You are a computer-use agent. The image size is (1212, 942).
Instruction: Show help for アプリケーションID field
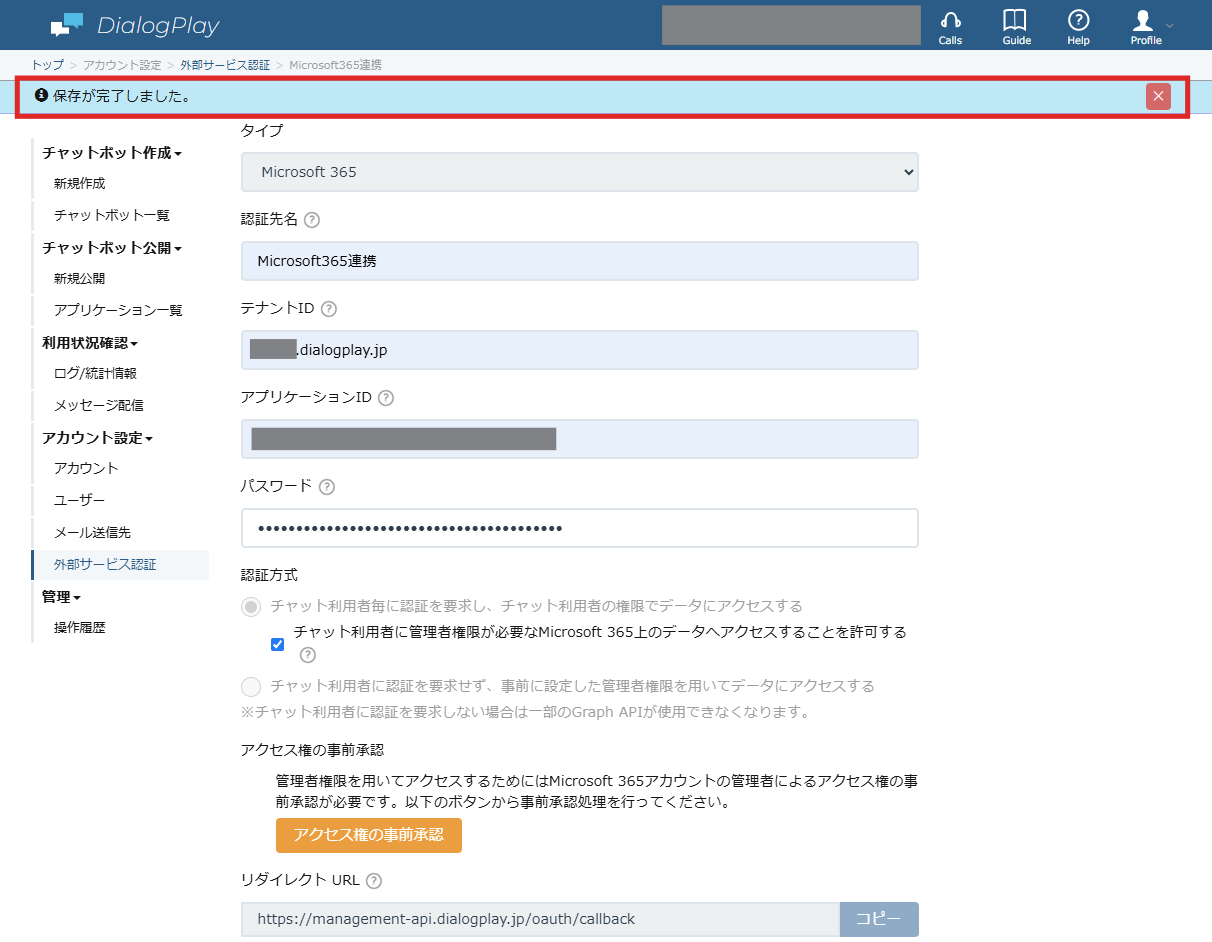[x=386, y=398]
